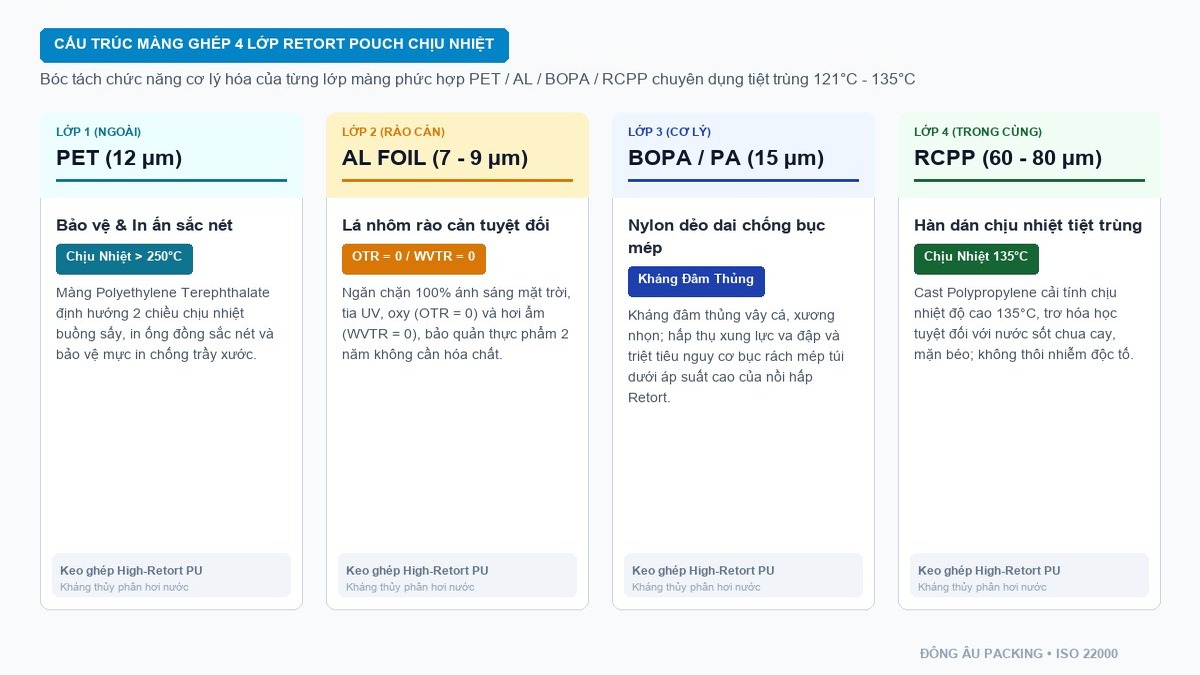1200x675 pixels.
Task: Click the heading "Nylon dẻo dai chống bục mép"
Action: [727, 236]
